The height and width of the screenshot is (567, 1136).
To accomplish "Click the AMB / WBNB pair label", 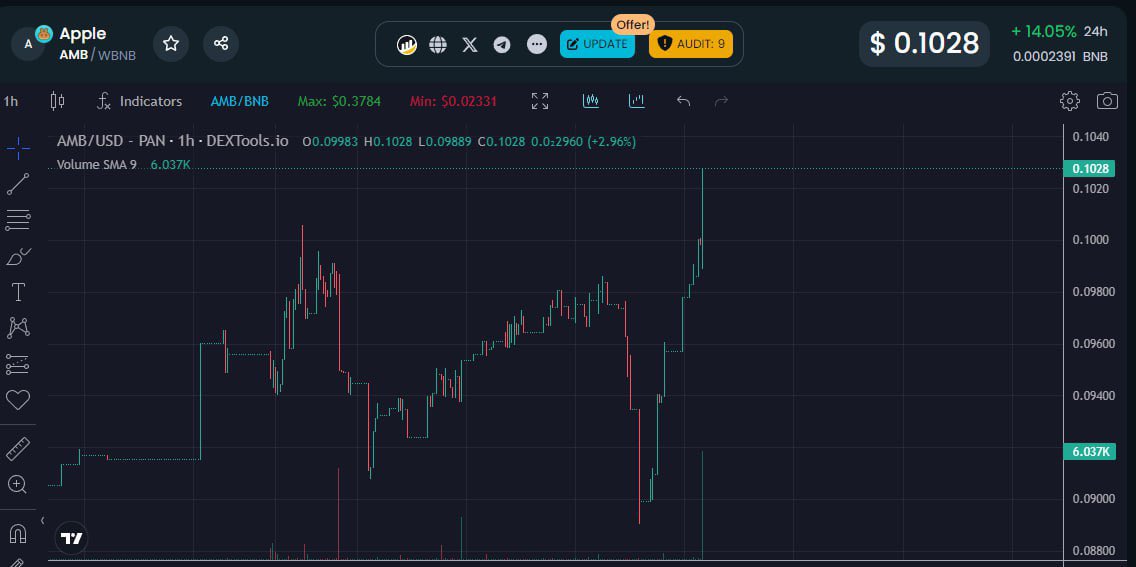I will [98, 55].
